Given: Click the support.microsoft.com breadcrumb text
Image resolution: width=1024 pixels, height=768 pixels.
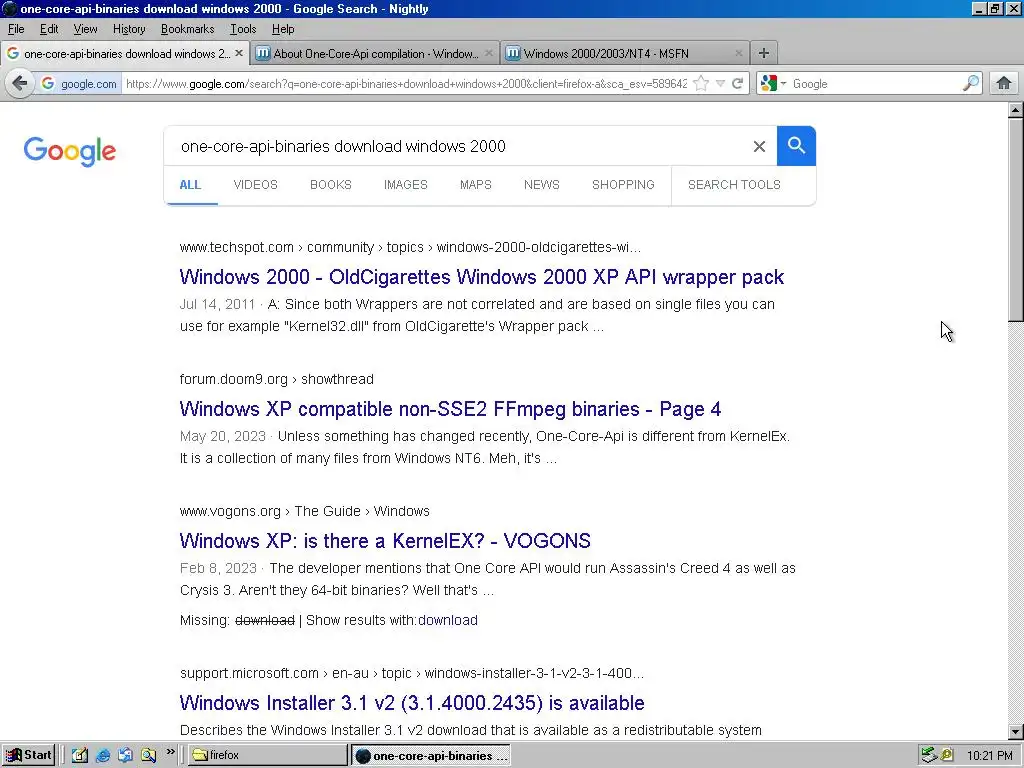Looking at the screenshot, I should pyautogui.click(x=411, y=673).
